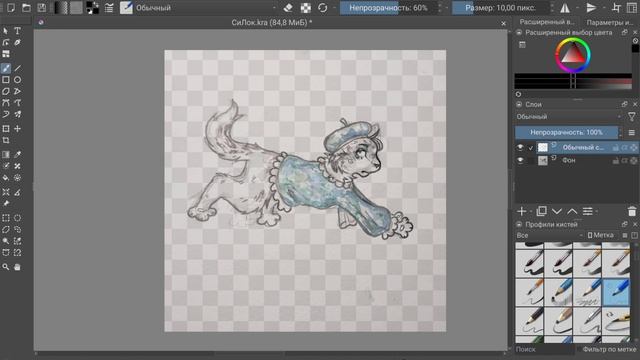640x360 pixels.
Task: Hide the 'Фон' layer
Action: tap(520, 160)
